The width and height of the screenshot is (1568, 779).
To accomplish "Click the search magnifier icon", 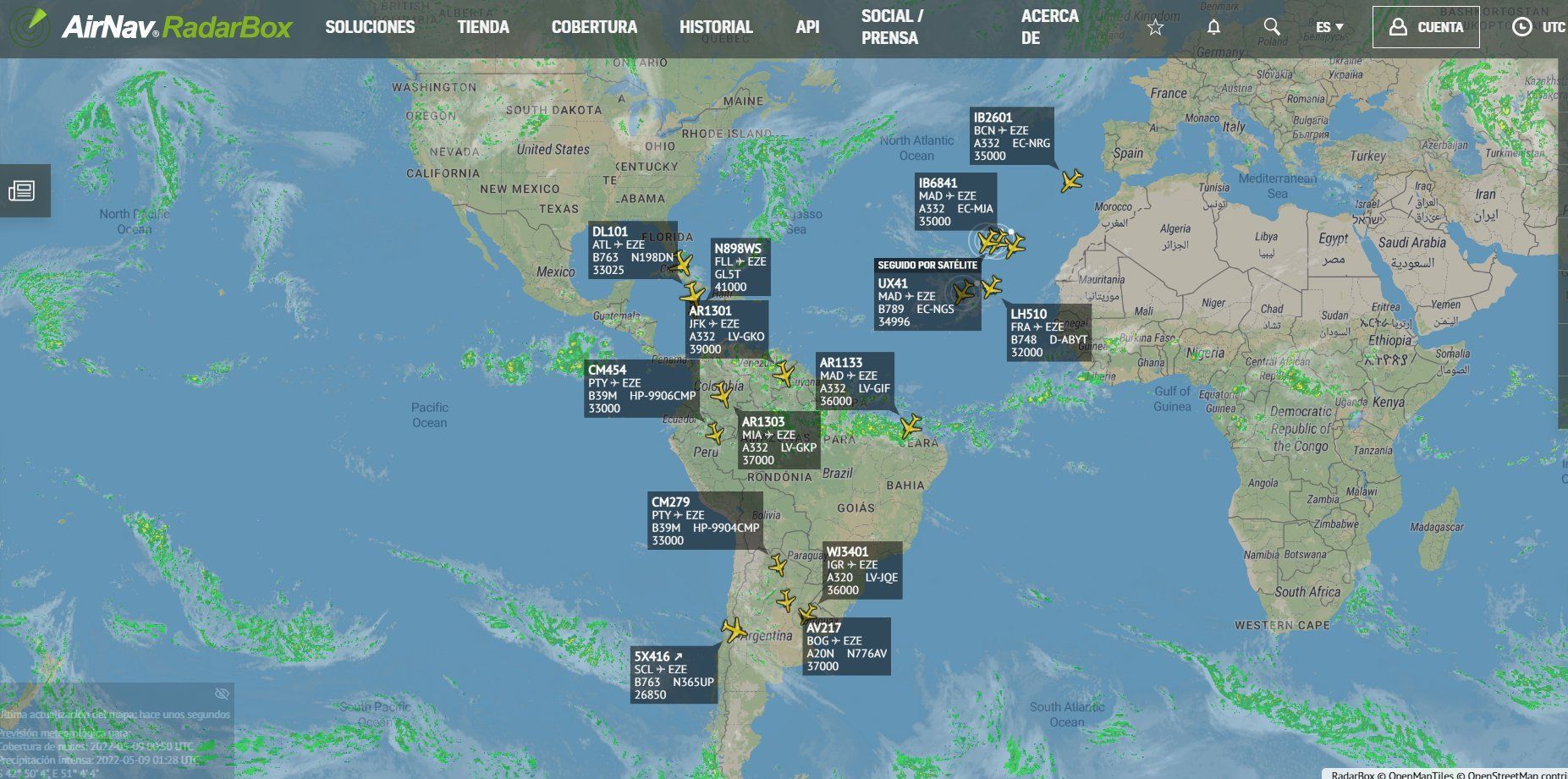I will [x=1271, y=27].
